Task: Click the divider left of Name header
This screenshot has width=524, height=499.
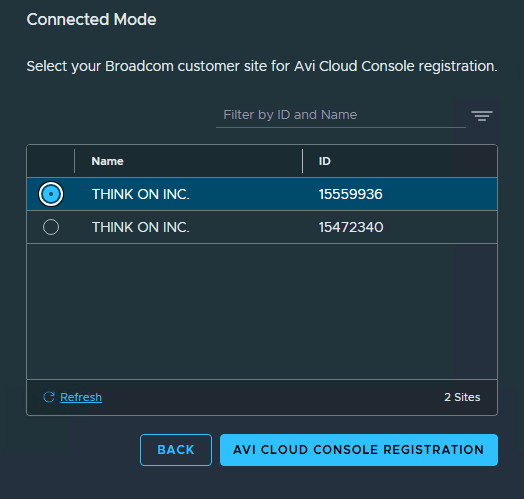Action: point(74,161)
